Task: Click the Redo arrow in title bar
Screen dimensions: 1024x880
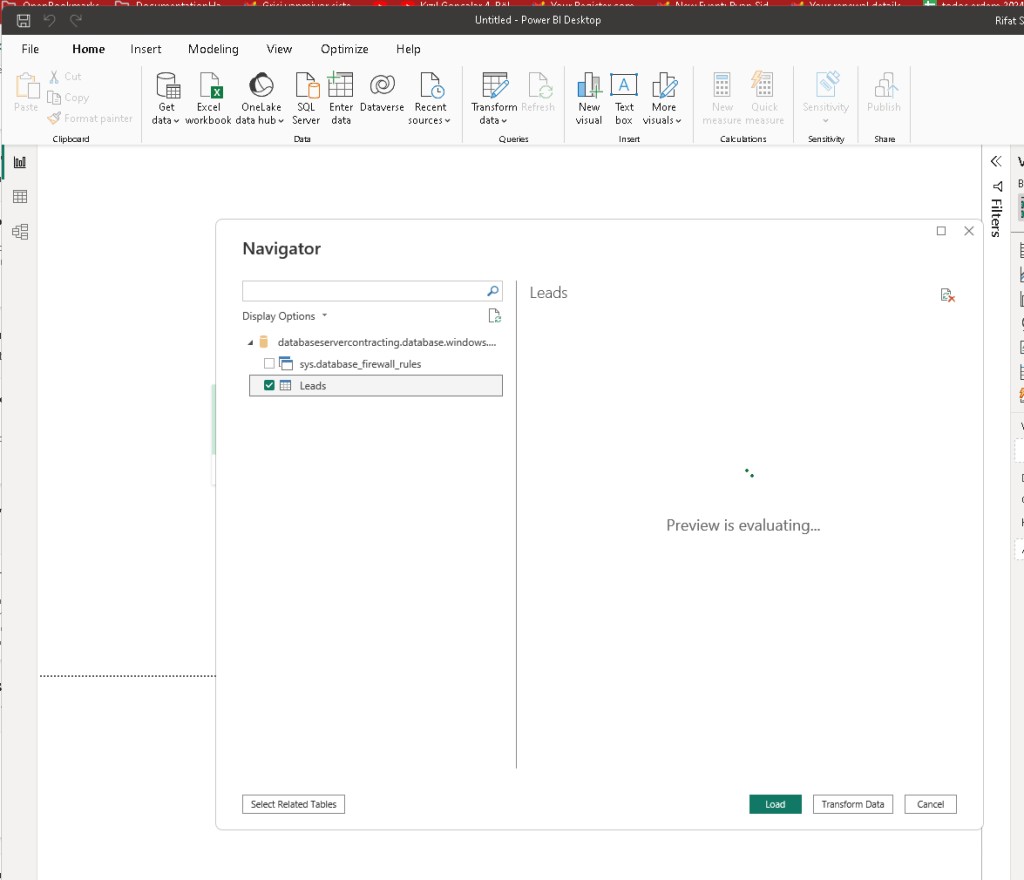Action: pos(76,20)
